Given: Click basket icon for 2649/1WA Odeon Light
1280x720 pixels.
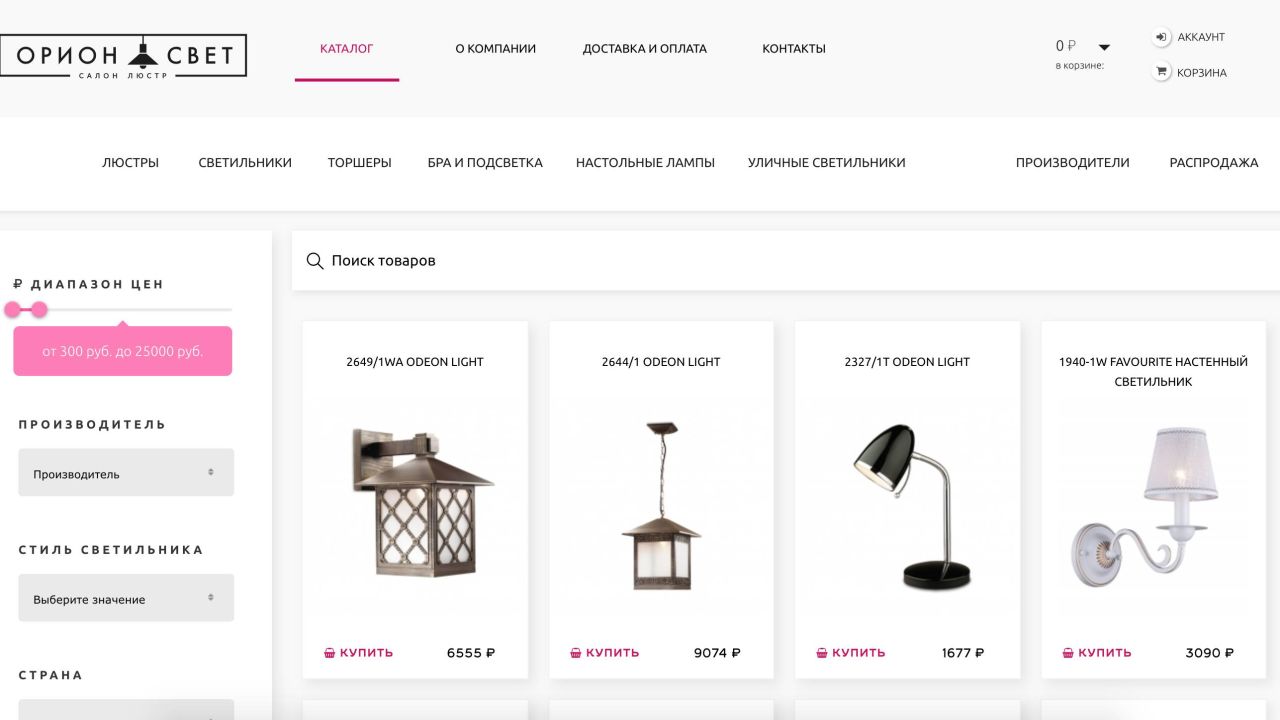Looking at the screenshot, I should click(329, 653).
